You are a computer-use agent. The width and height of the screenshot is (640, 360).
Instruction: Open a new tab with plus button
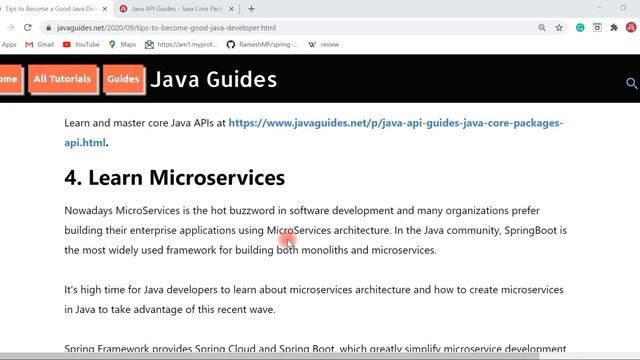click(x=251, y=9)
